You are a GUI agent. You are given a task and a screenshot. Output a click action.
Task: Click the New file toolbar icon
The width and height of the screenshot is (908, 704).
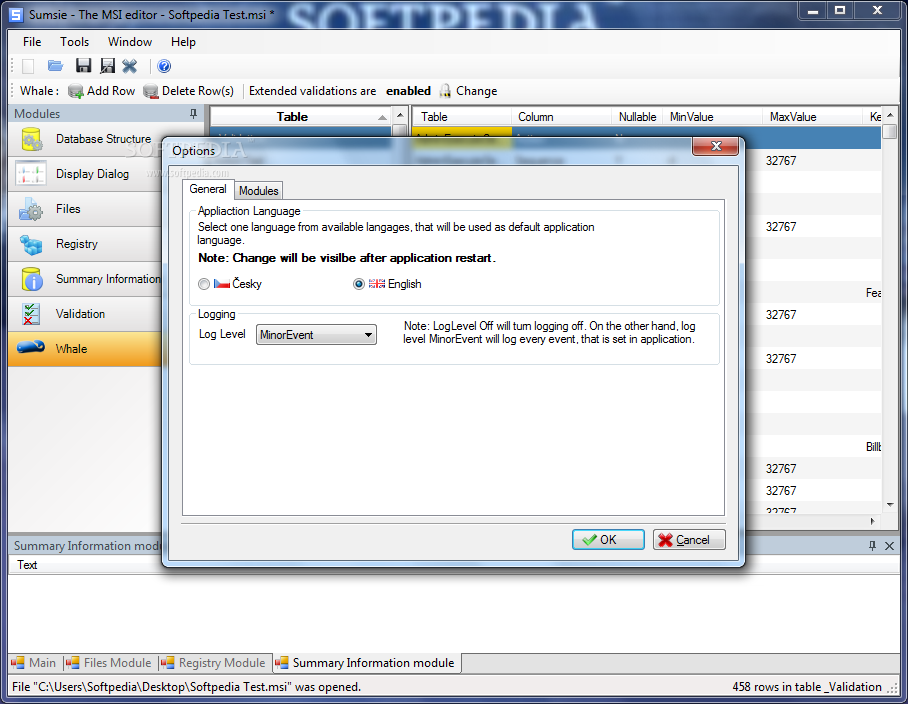[x=28, y=66]
